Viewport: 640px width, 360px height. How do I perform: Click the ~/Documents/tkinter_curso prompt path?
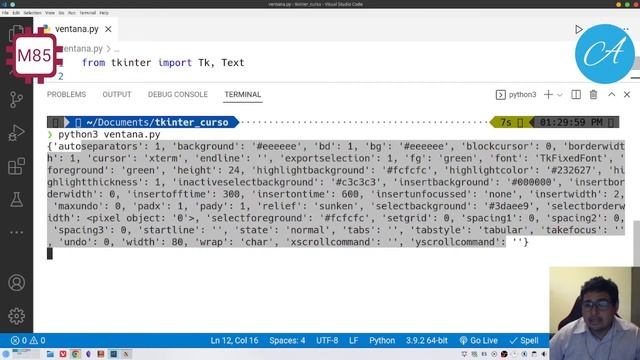click(157, 122)
